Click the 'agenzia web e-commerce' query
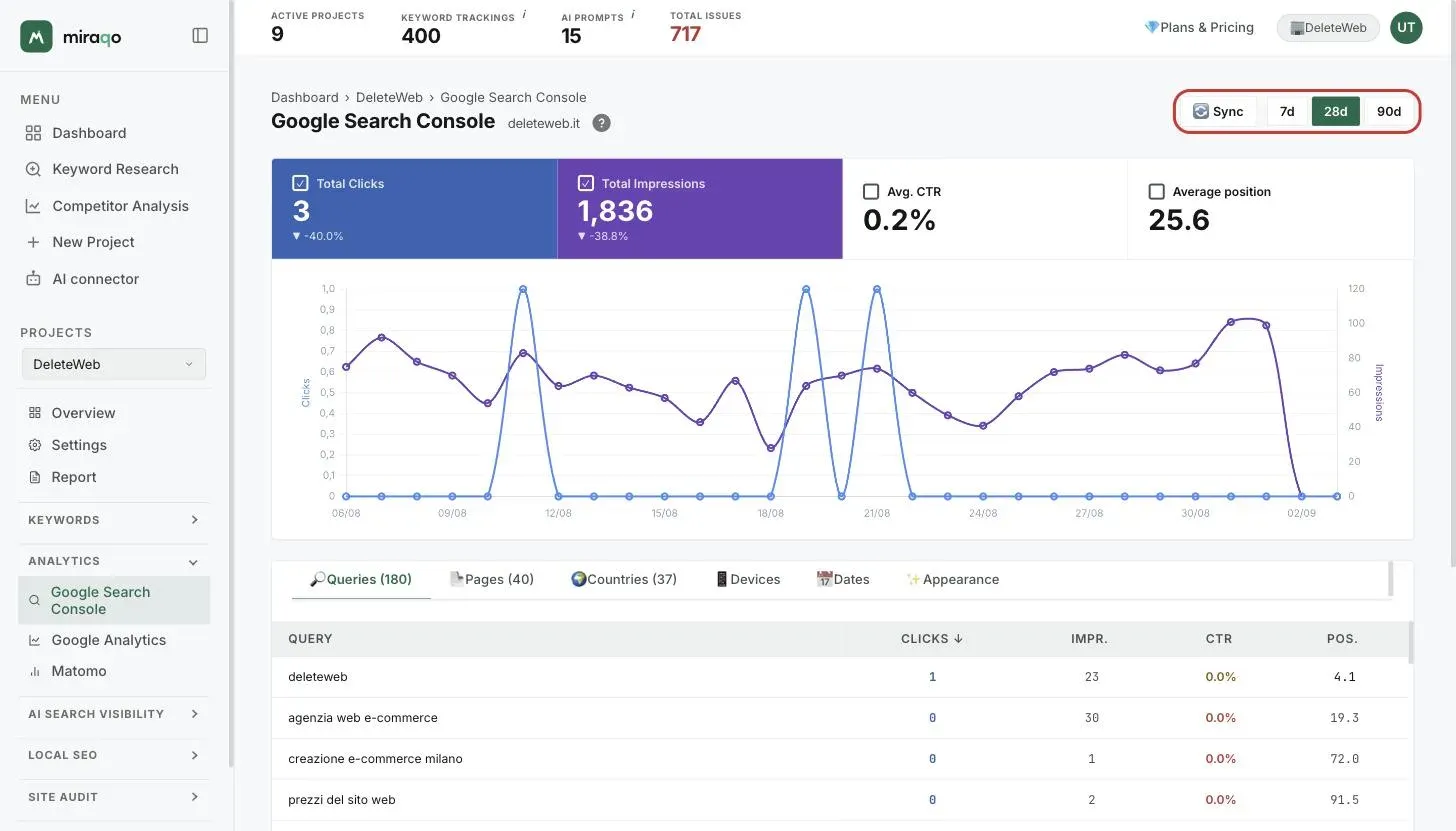The height and width of the screenshot is (831, 1456). click(x=362, y=718)
